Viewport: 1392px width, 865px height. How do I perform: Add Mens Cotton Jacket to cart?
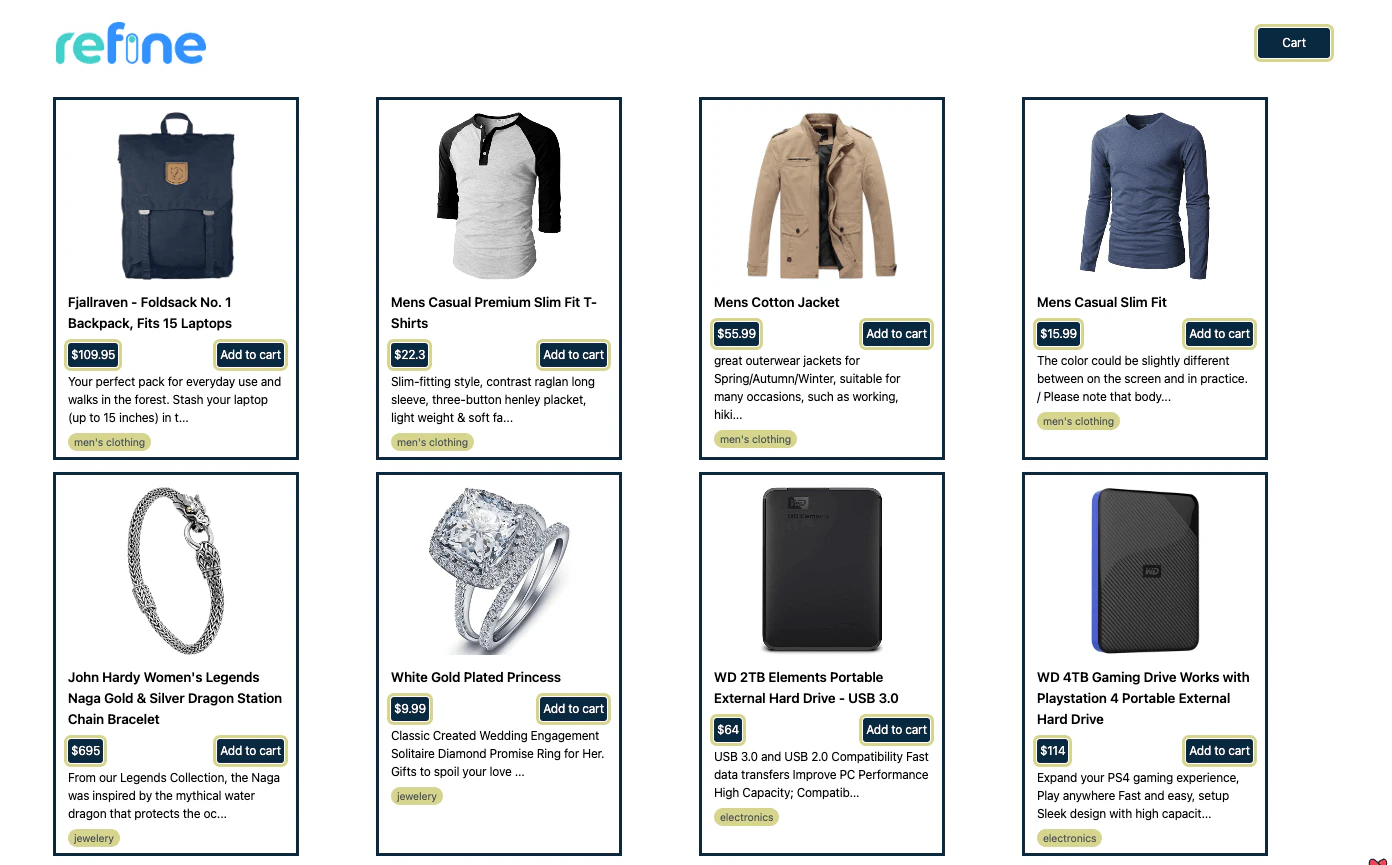point(896,334)
